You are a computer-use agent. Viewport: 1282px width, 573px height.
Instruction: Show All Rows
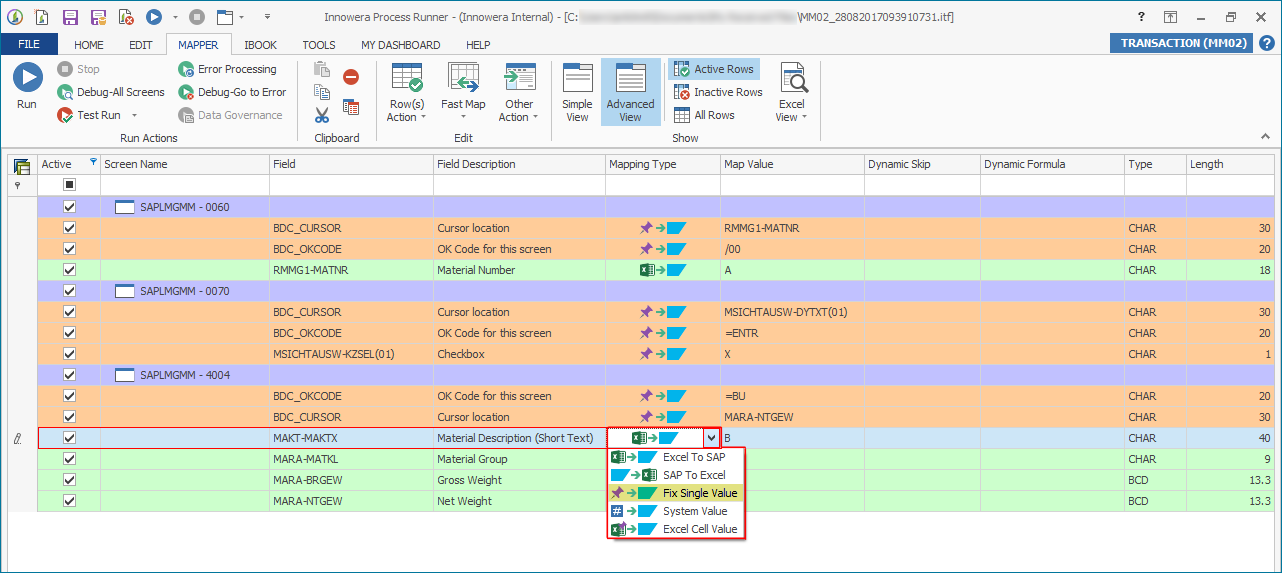pyautogui.click(x=713, y=115)
